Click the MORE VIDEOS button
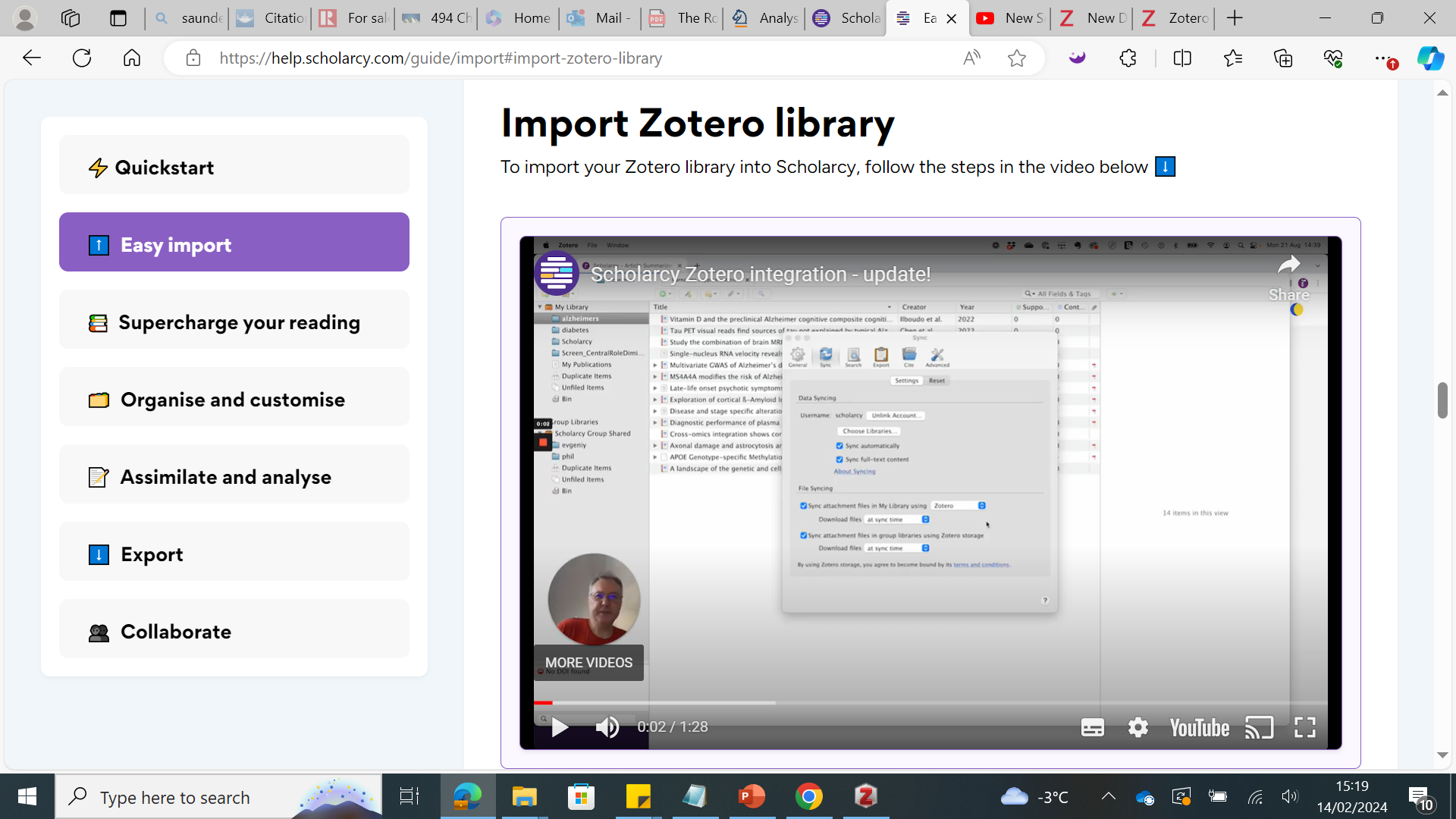 (x=588, y=662)
